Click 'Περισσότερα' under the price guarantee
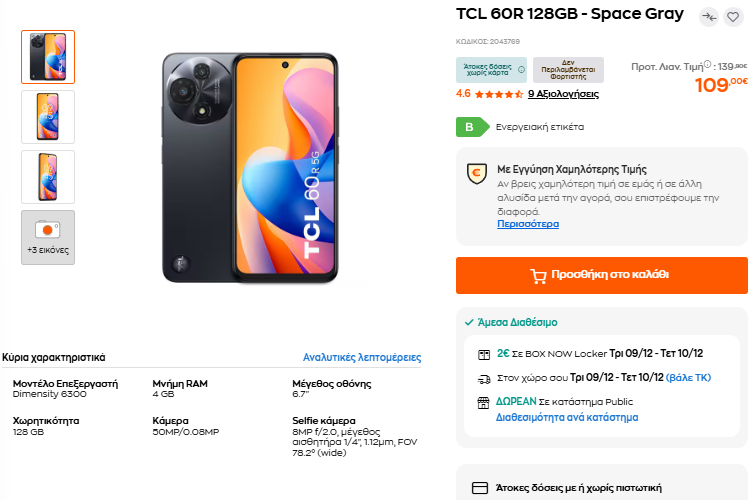 [528, 224]
